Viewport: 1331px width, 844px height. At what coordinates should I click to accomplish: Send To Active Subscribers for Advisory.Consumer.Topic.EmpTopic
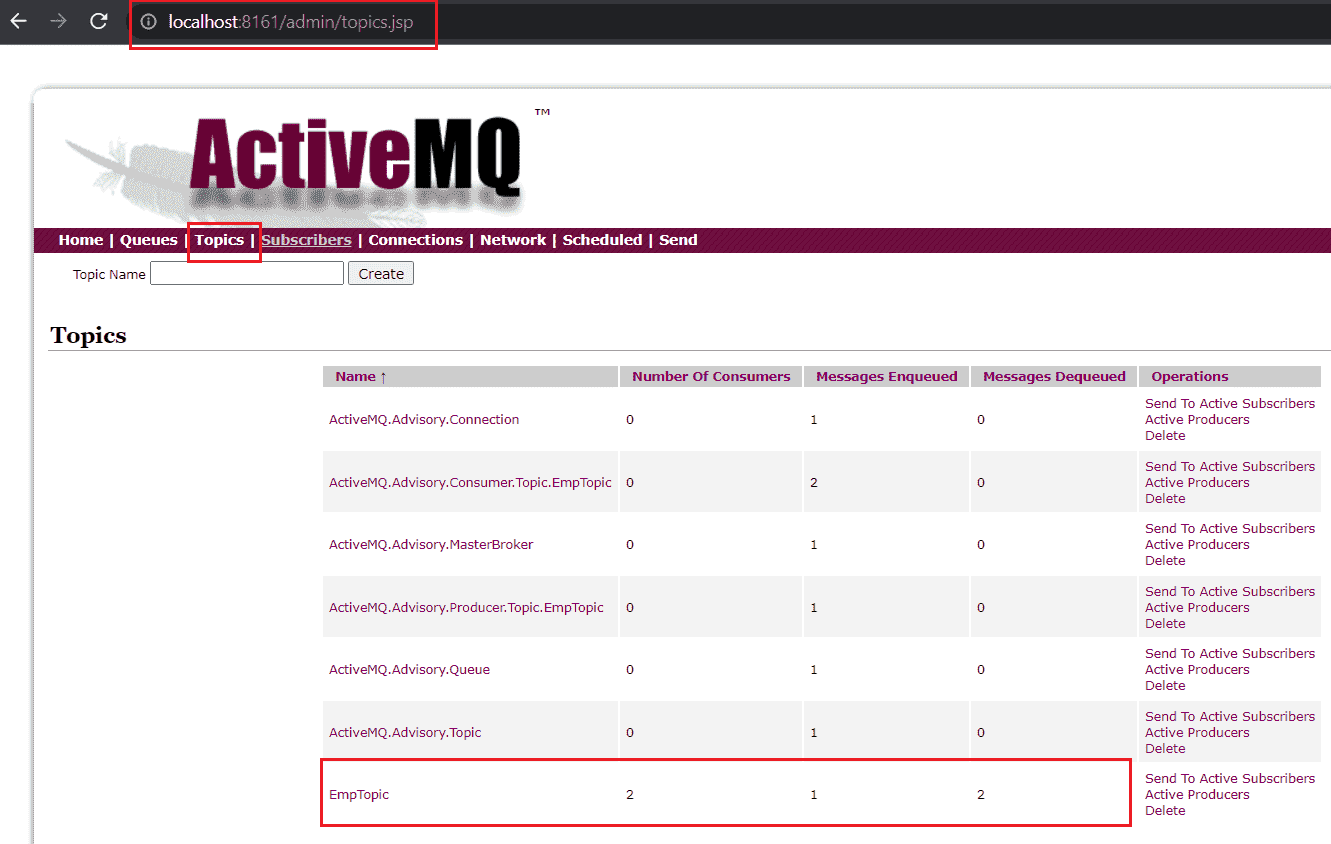click(1230, 467)
